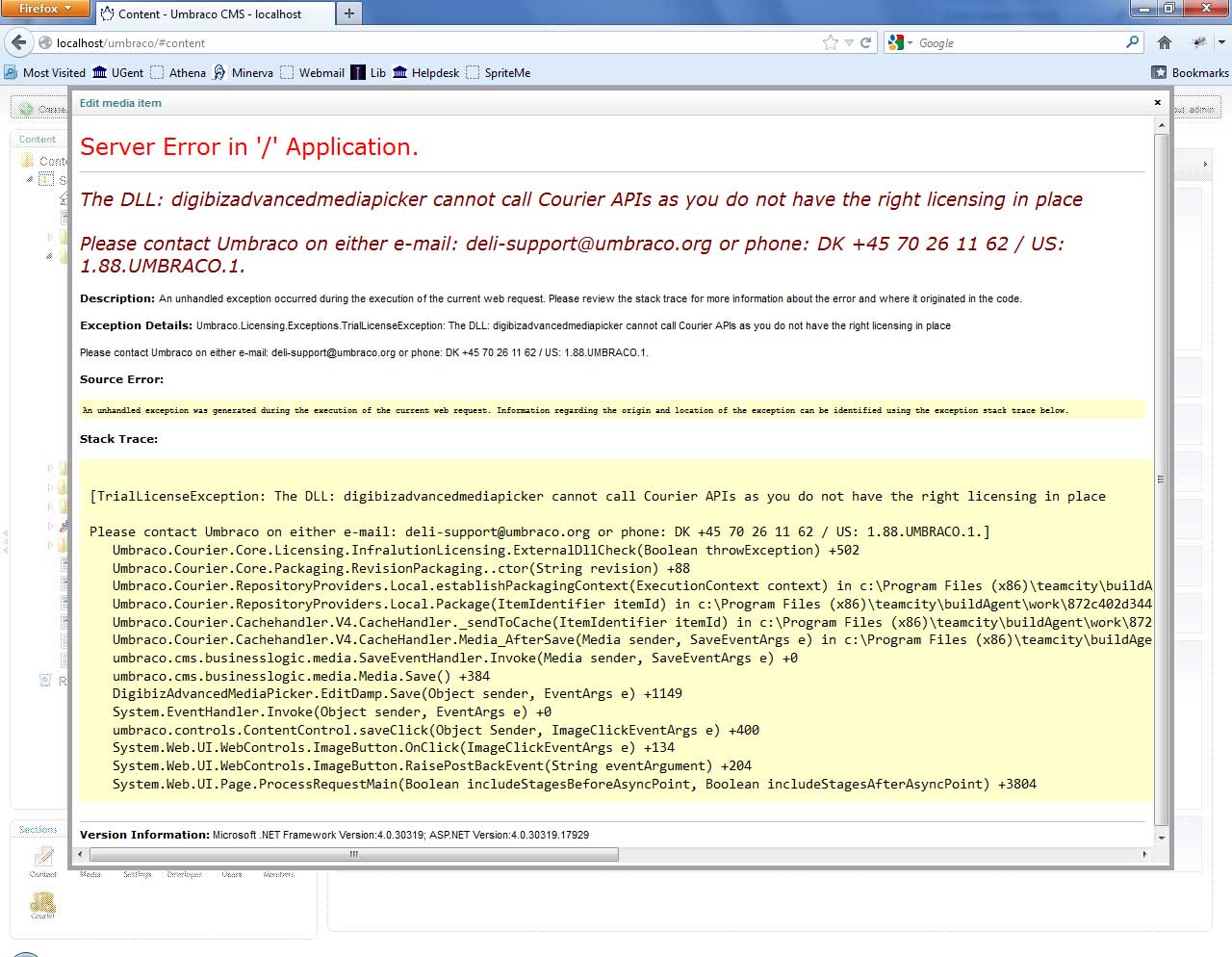Click the DigibizAdvancedMediaPicker.EditDamp.Save stack line
This screenshot has width=1232, height=957.
coord(398,694)
